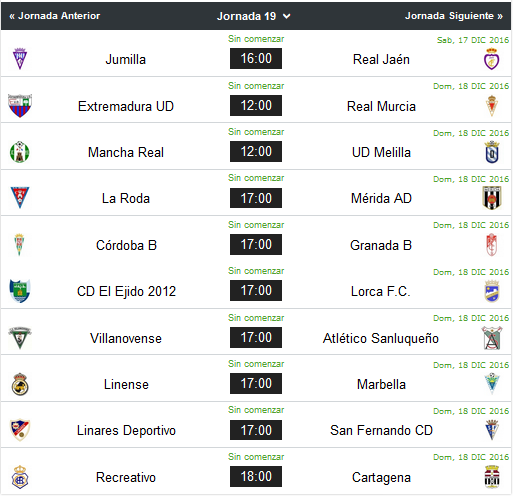513x497 pixels.
Task: Click the Mancha Real round badge
Action: (20, 152)
